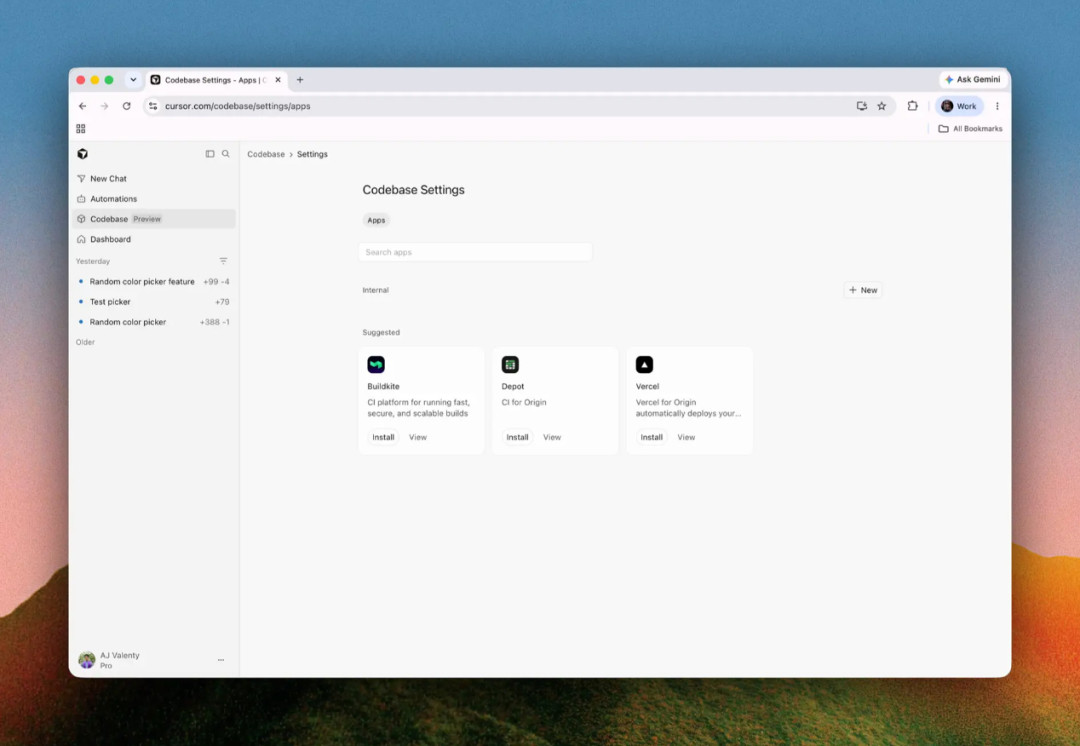Click the Cursor logo in the sidebar
Image resolution: width=1080 pixels, height=746 pixels.
pyautogui.click(x=83, y=154)
